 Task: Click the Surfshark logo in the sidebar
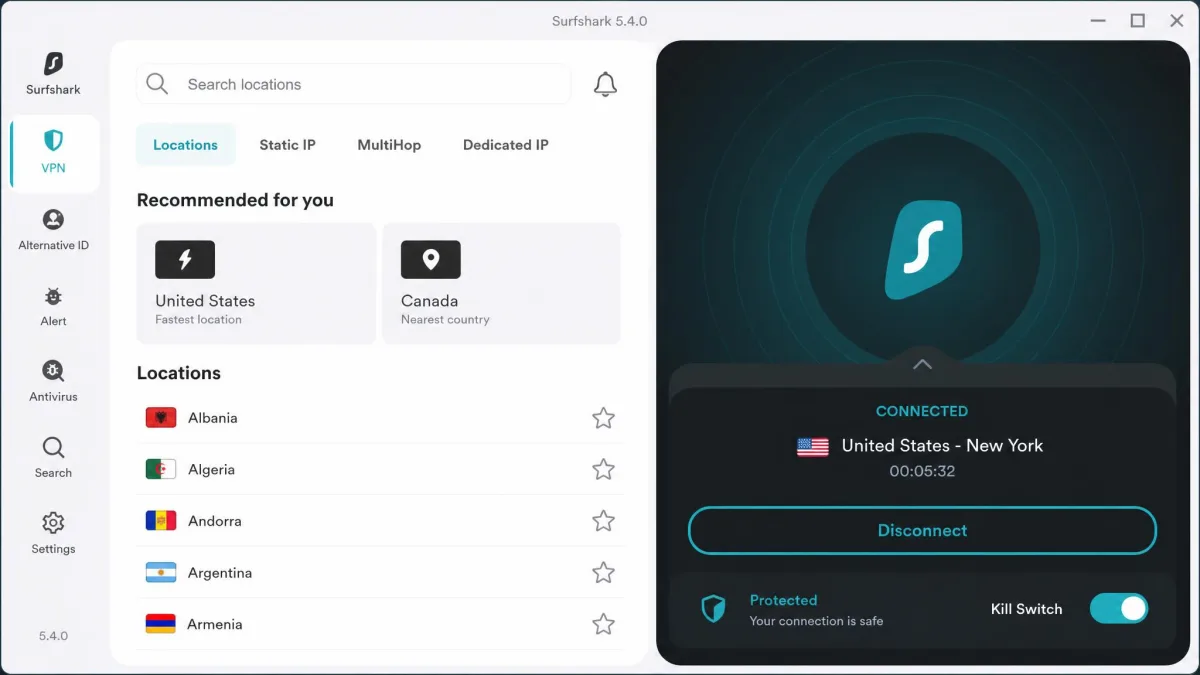[x=54, y=64]
